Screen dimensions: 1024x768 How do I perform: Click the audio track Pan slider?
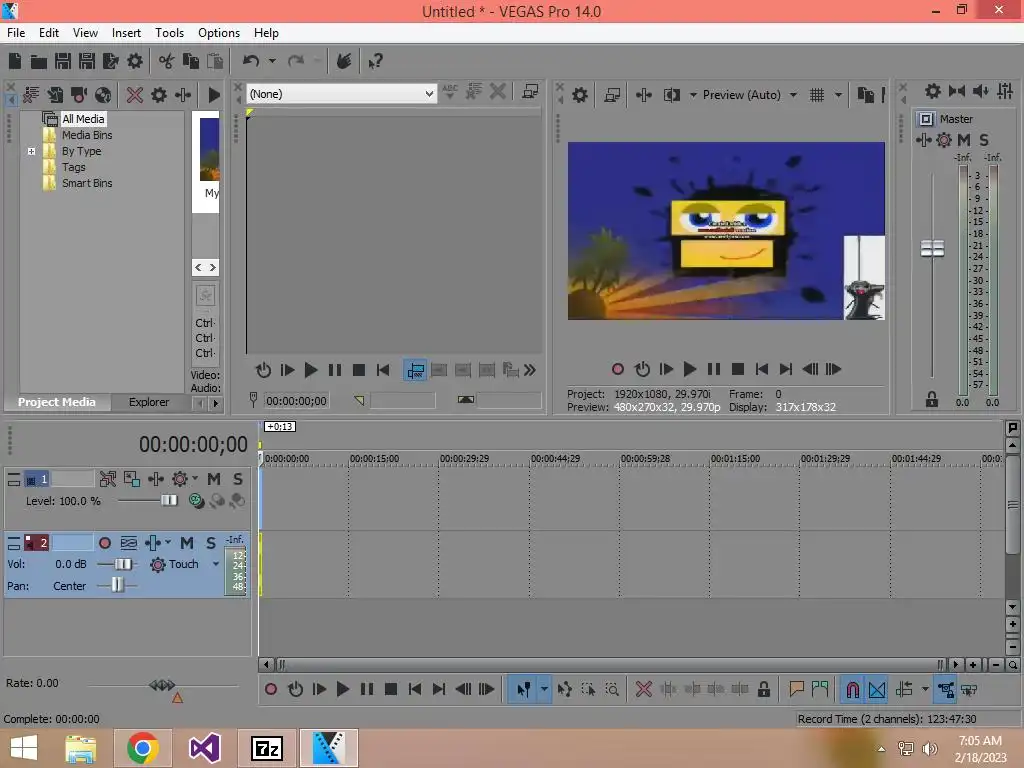click(x=117, y=584)
